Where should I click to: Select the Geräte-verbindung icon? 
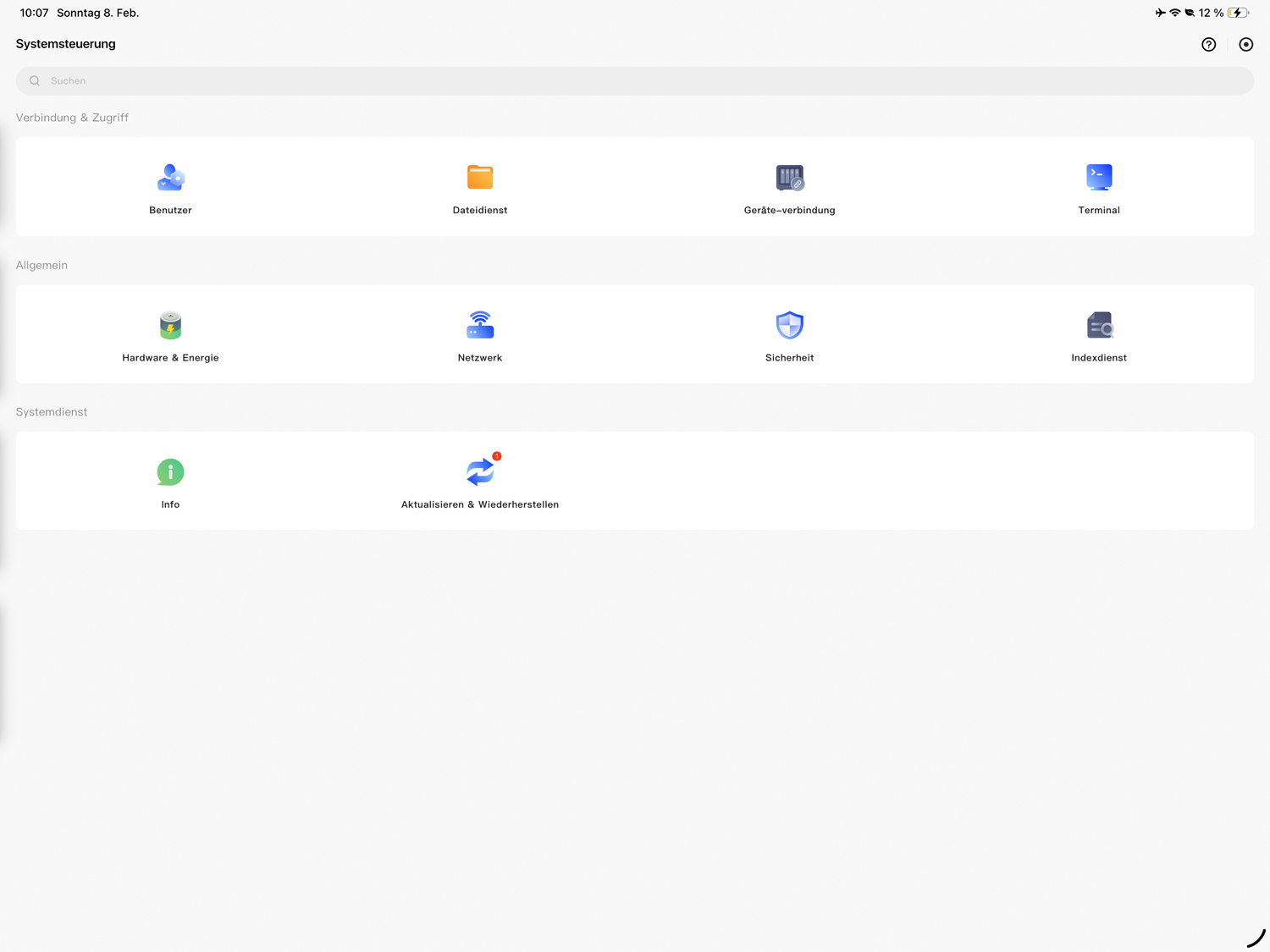coord(789,178)
